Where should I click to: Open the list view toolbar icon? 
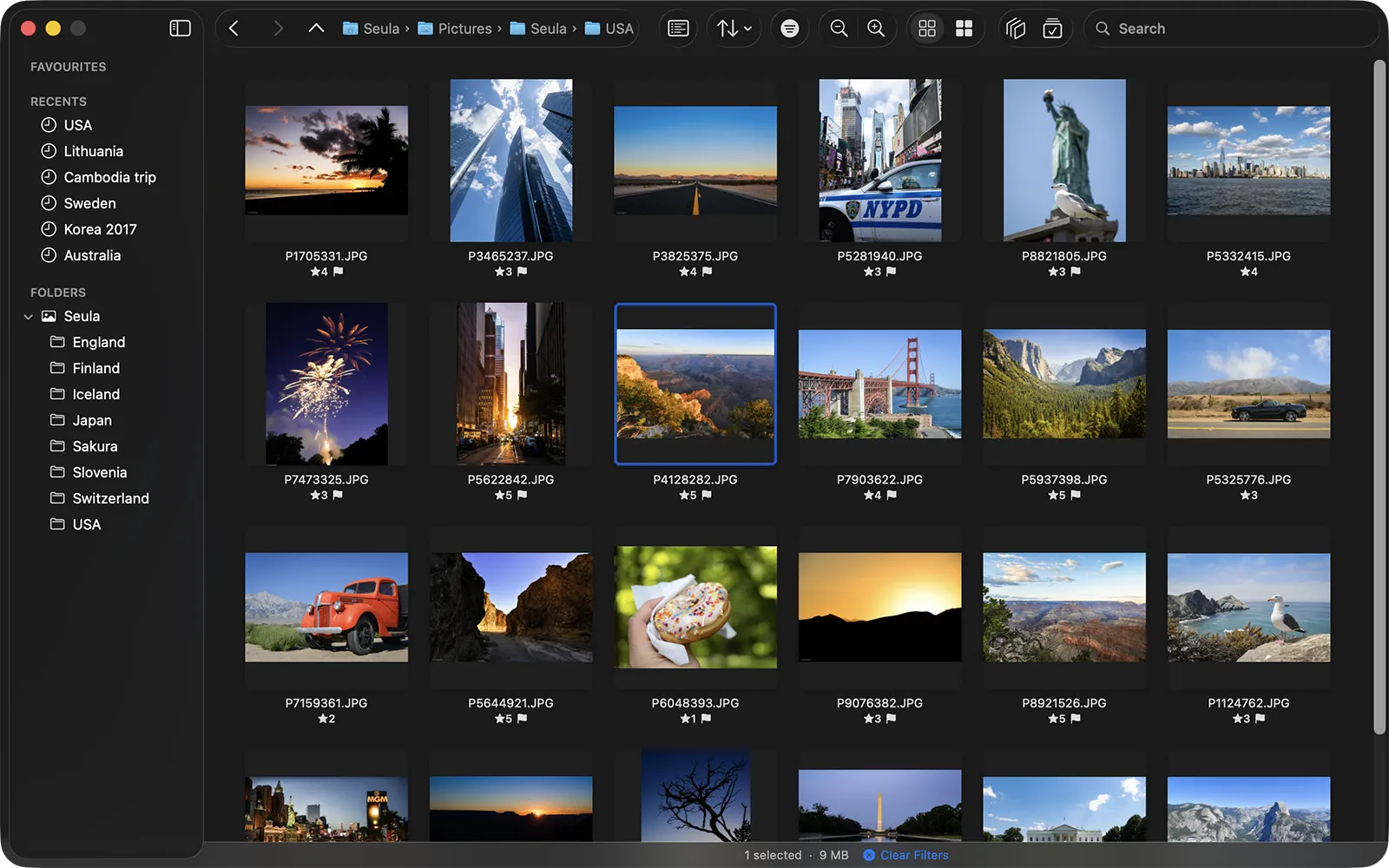pos(678,29)
